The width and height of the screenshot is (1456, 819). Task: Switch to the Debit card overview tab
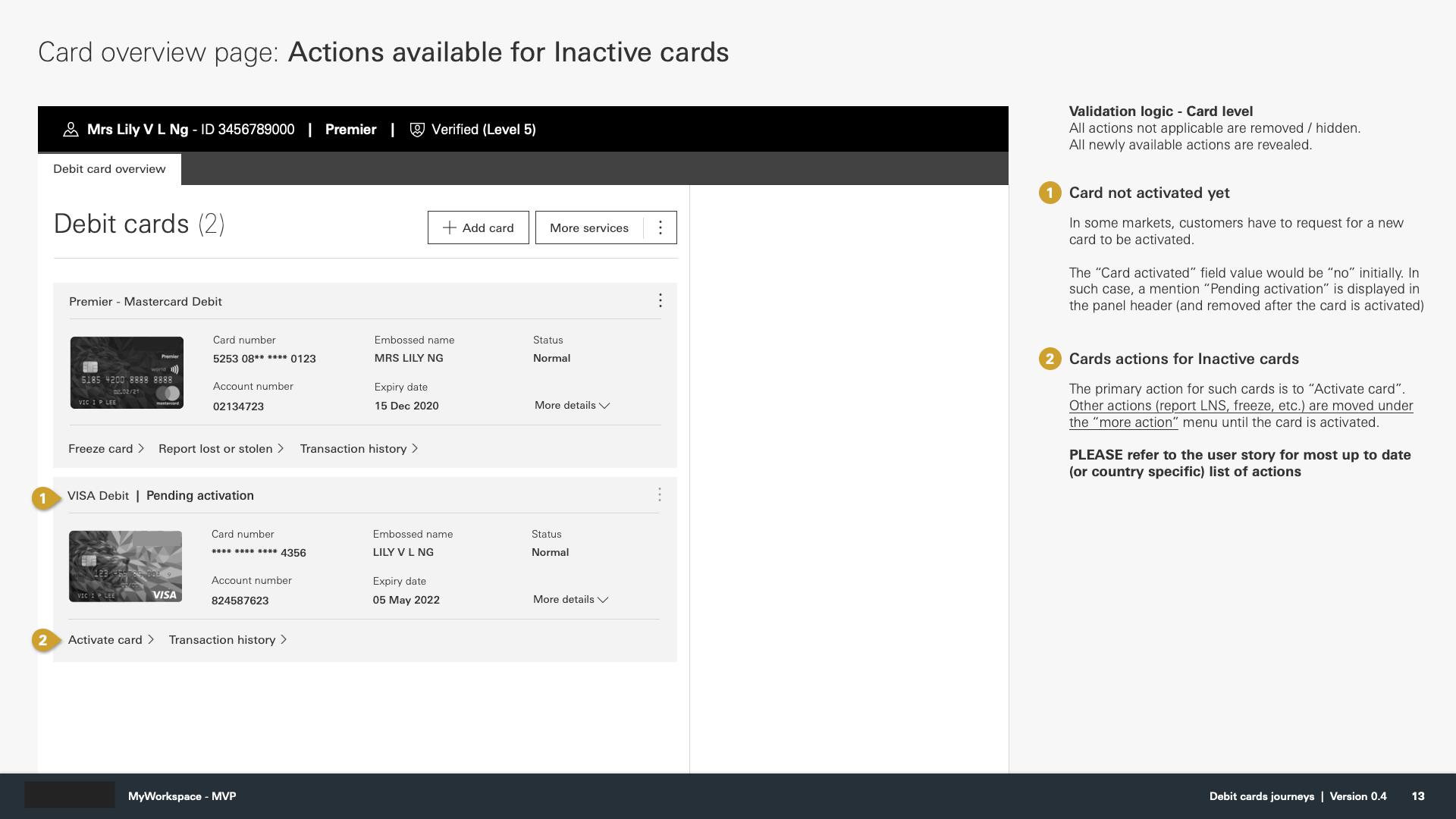tap(109, 168)
